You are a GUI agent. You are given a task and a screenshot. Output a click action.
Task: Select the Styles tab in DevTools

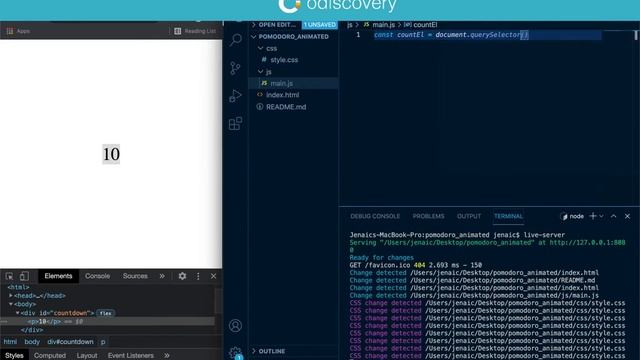(14, 356)
